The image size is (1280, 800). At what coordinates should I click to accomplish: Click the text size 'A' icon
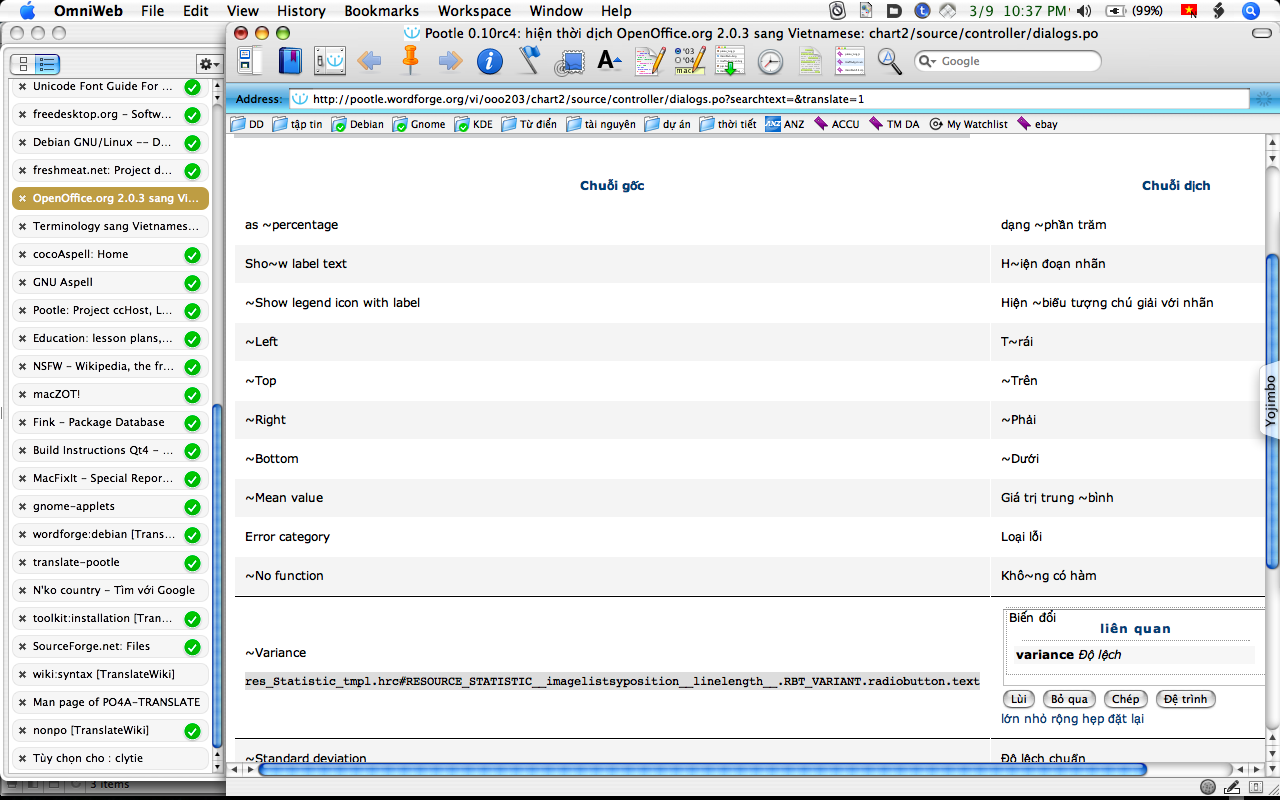point(609,61)
